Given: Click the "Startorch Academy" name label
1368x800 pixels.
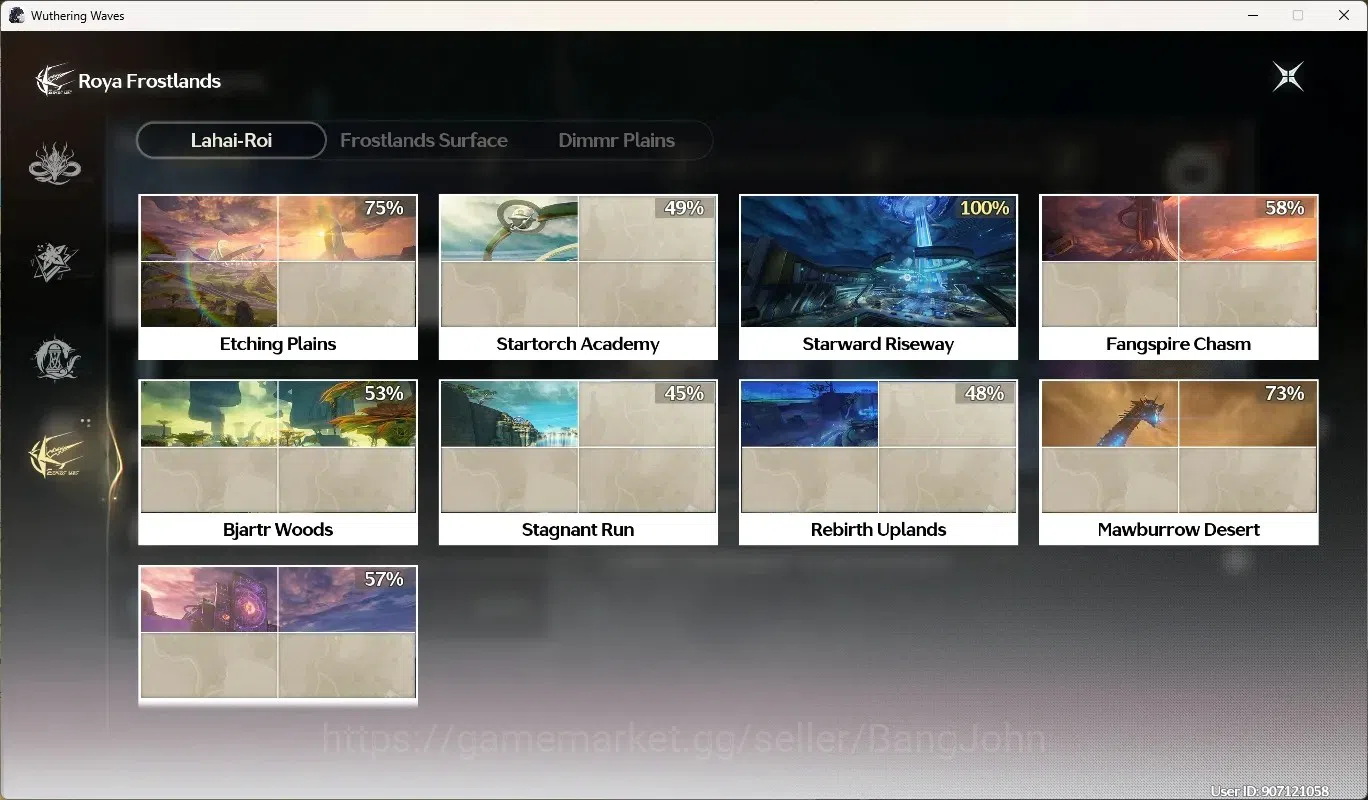Looking at the screenshot, I should tap(578, 344).
